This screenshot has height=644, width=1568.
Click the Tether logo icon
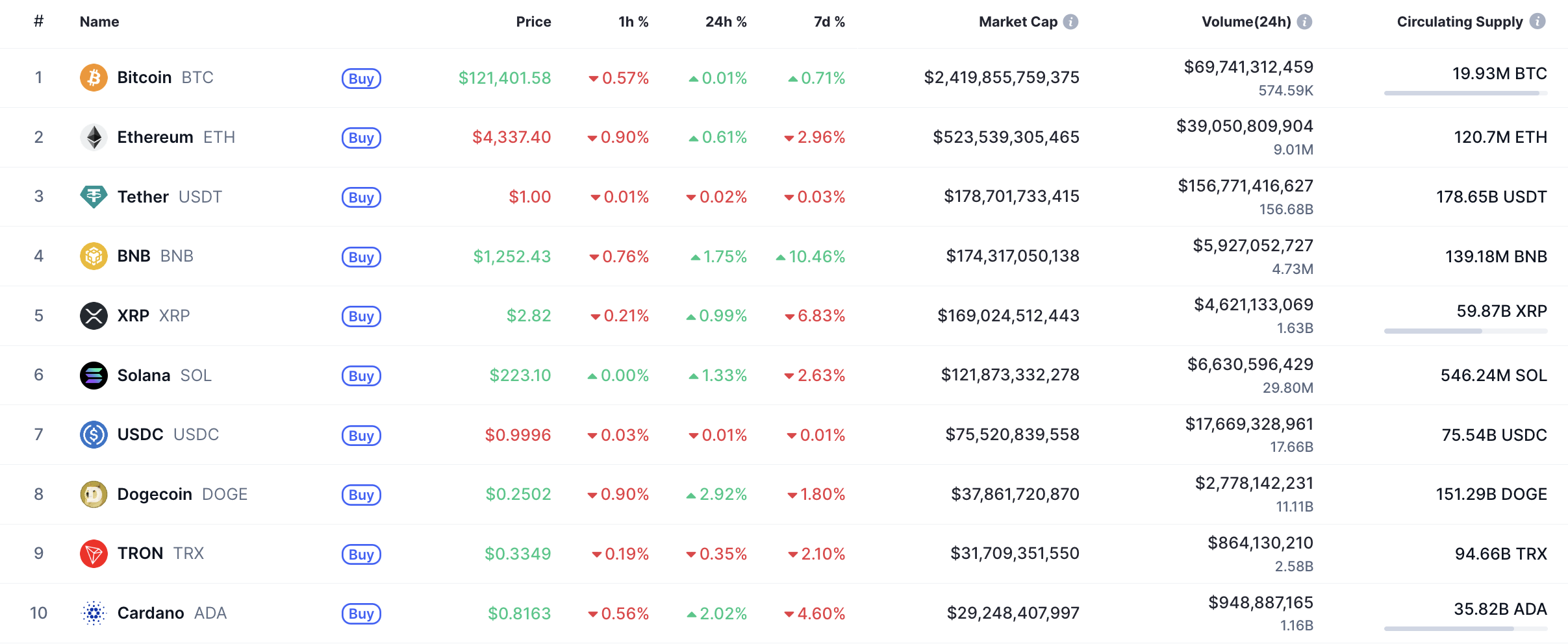(94, 197)
